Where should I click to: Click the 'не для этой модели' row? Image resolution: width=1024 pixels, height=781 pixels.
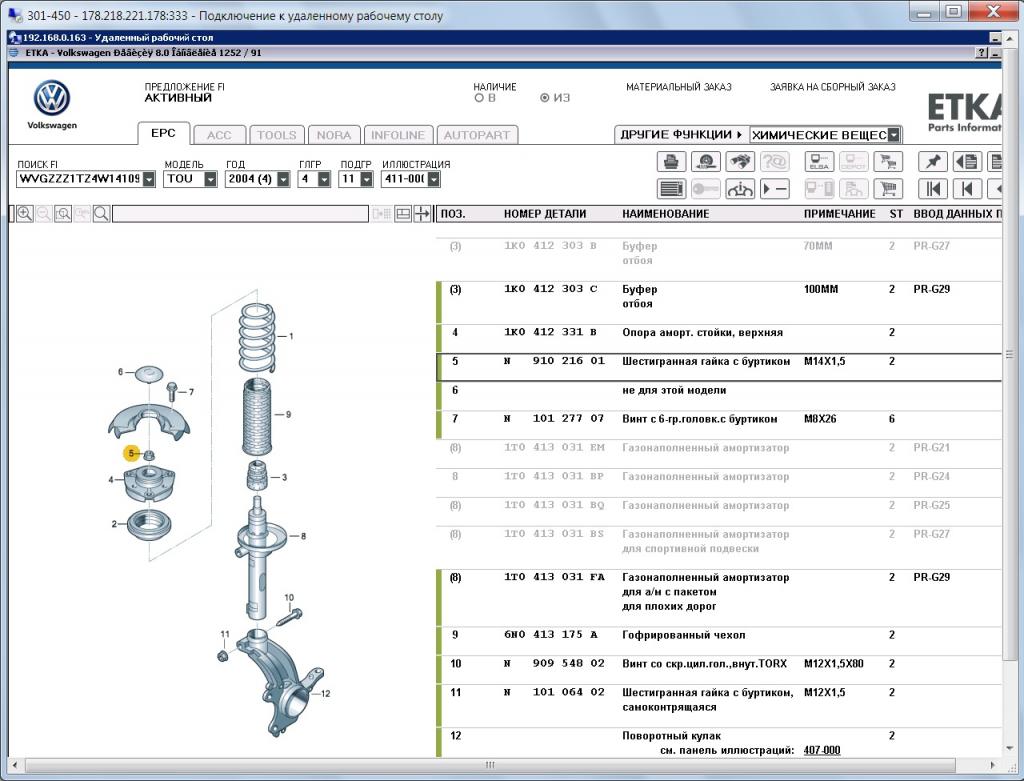(x=718, y=396)
